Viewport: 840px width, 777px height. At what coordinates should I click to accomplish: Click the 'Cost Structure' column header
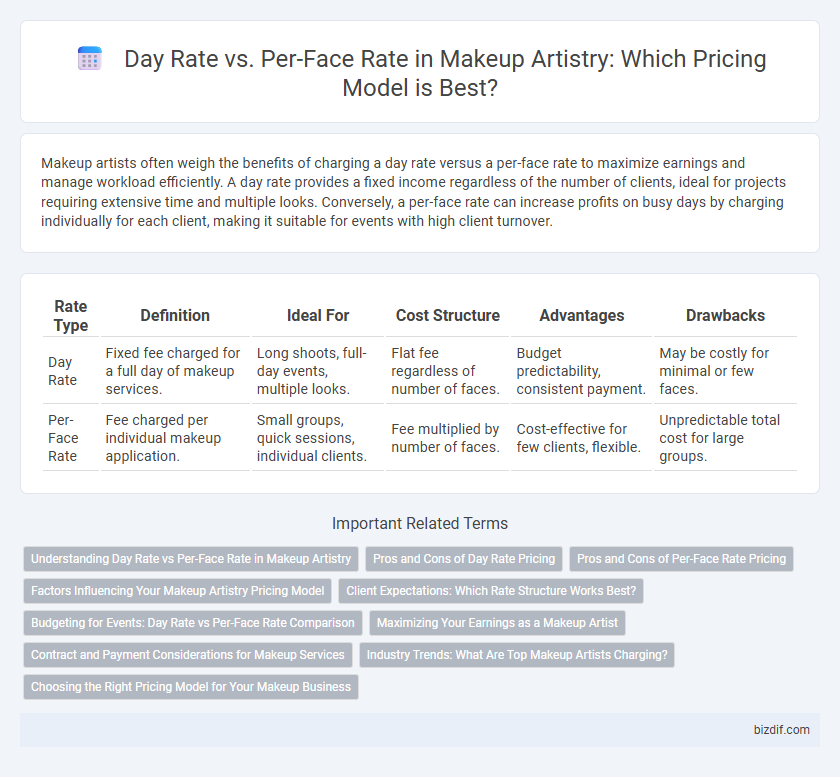[x=448, y=316]
